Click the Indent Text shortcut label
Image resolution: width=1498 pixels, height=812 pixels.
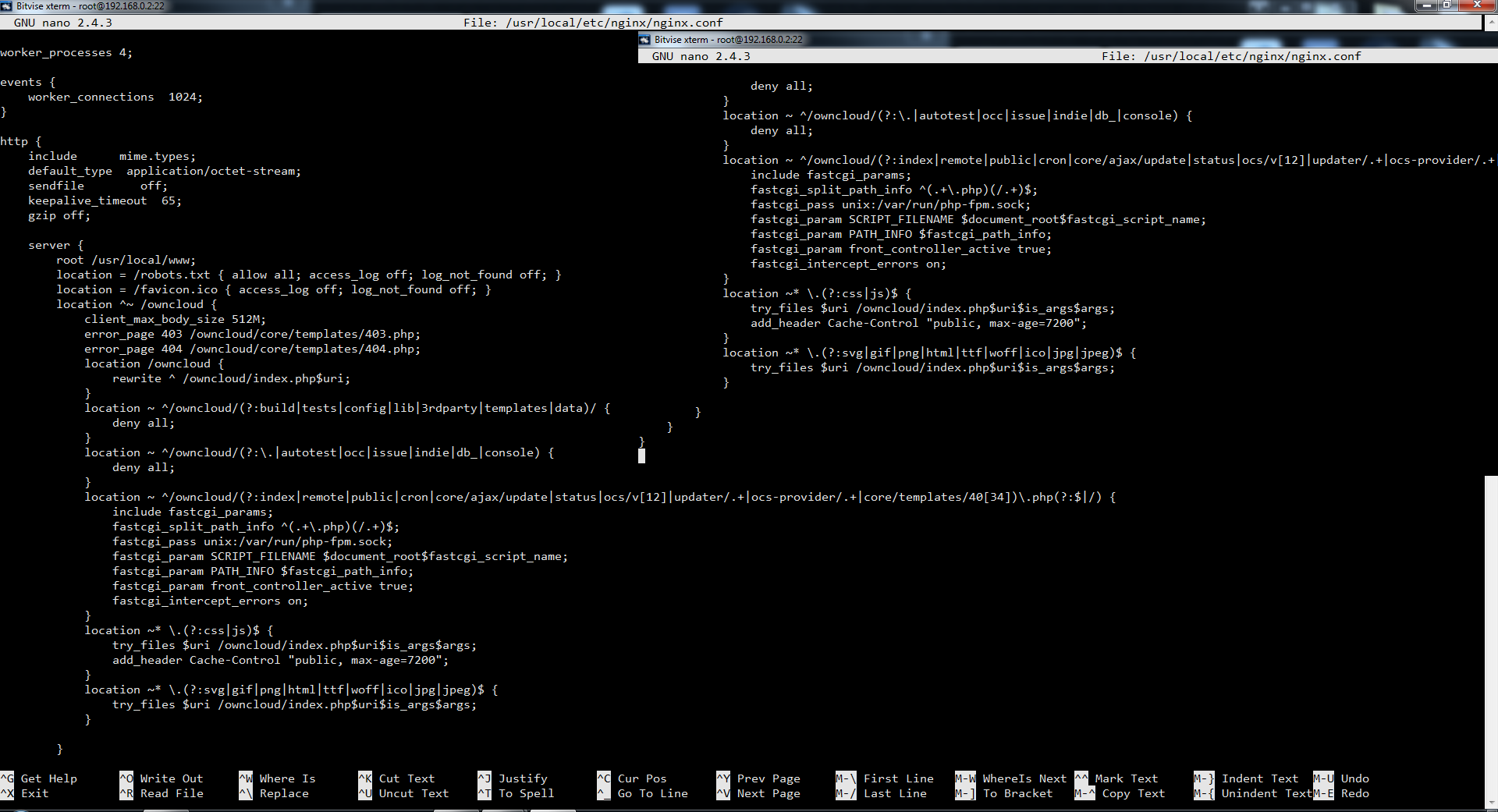(x=1260, y=778)
